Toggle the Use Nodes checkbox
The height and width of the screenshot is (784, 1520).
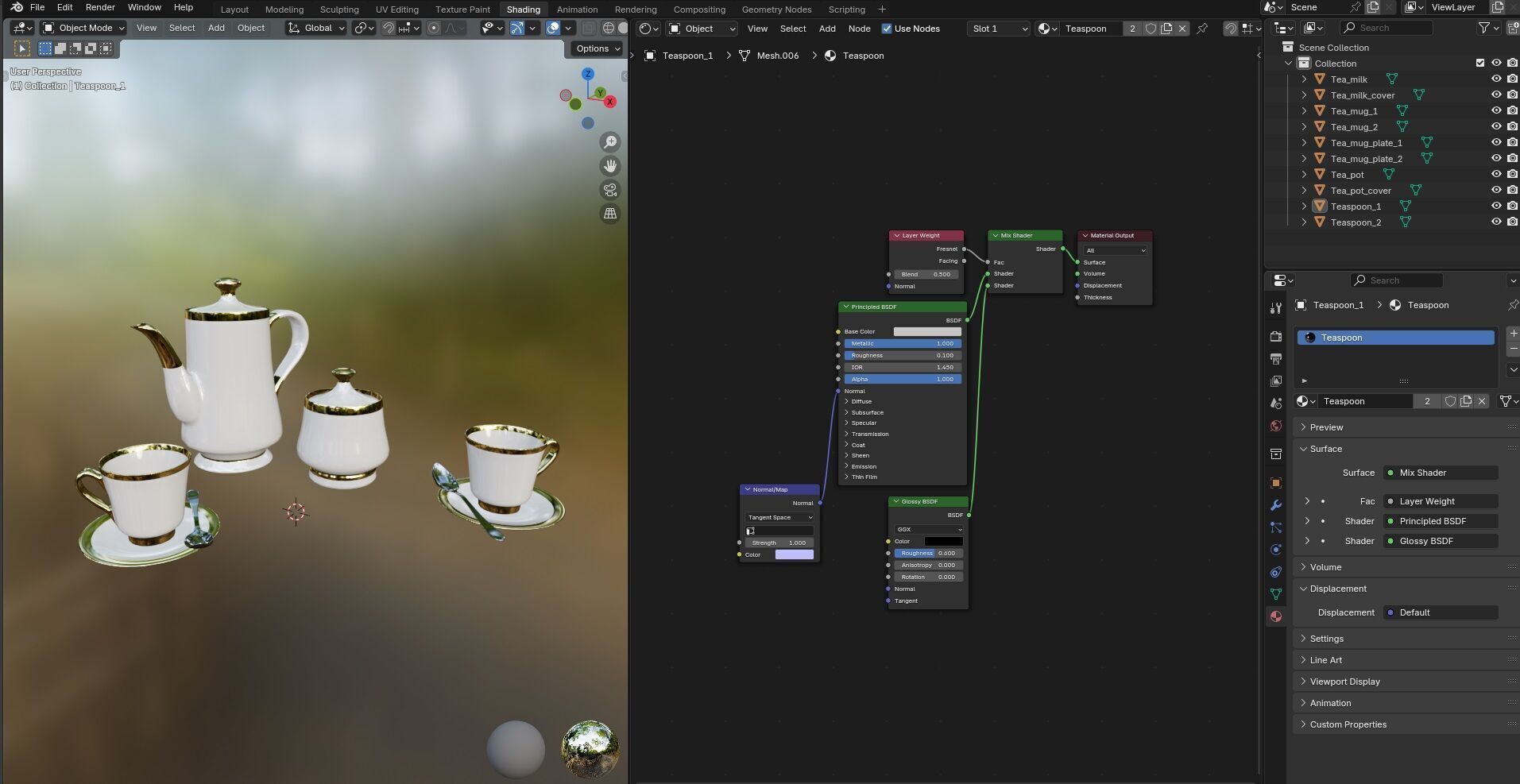887,29
